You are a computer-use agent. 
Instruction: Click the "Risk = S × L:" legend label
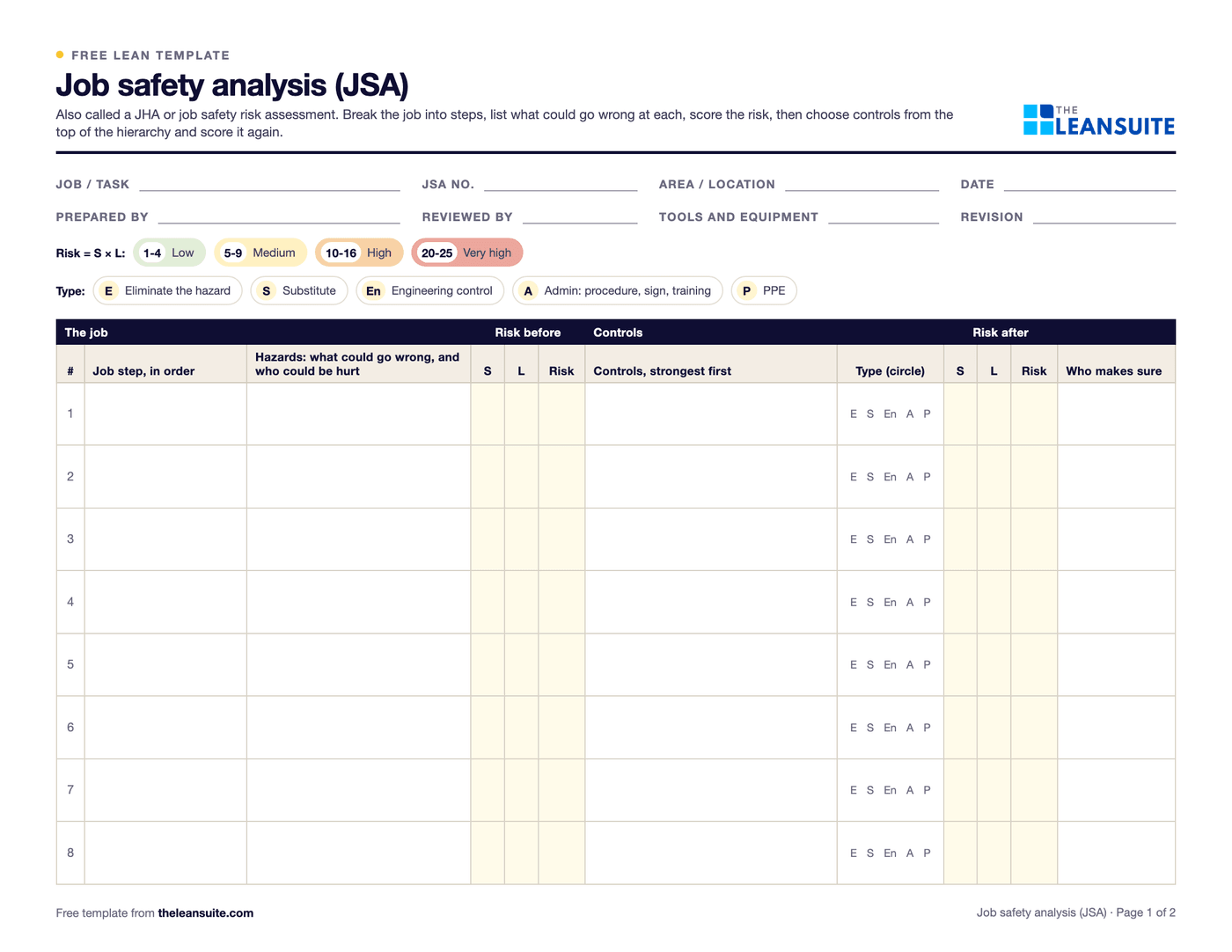tap(91, 253)
